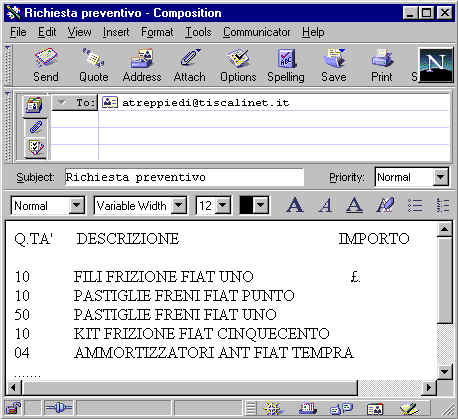Click address card icon beside recipient
This screenshot has width=458, height=419.
110,102
